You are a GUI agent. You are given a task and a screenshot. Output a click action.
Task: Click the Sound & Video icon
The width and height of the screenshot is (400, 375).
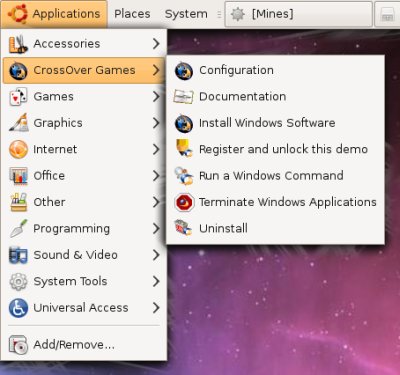(x=18, y=255)
